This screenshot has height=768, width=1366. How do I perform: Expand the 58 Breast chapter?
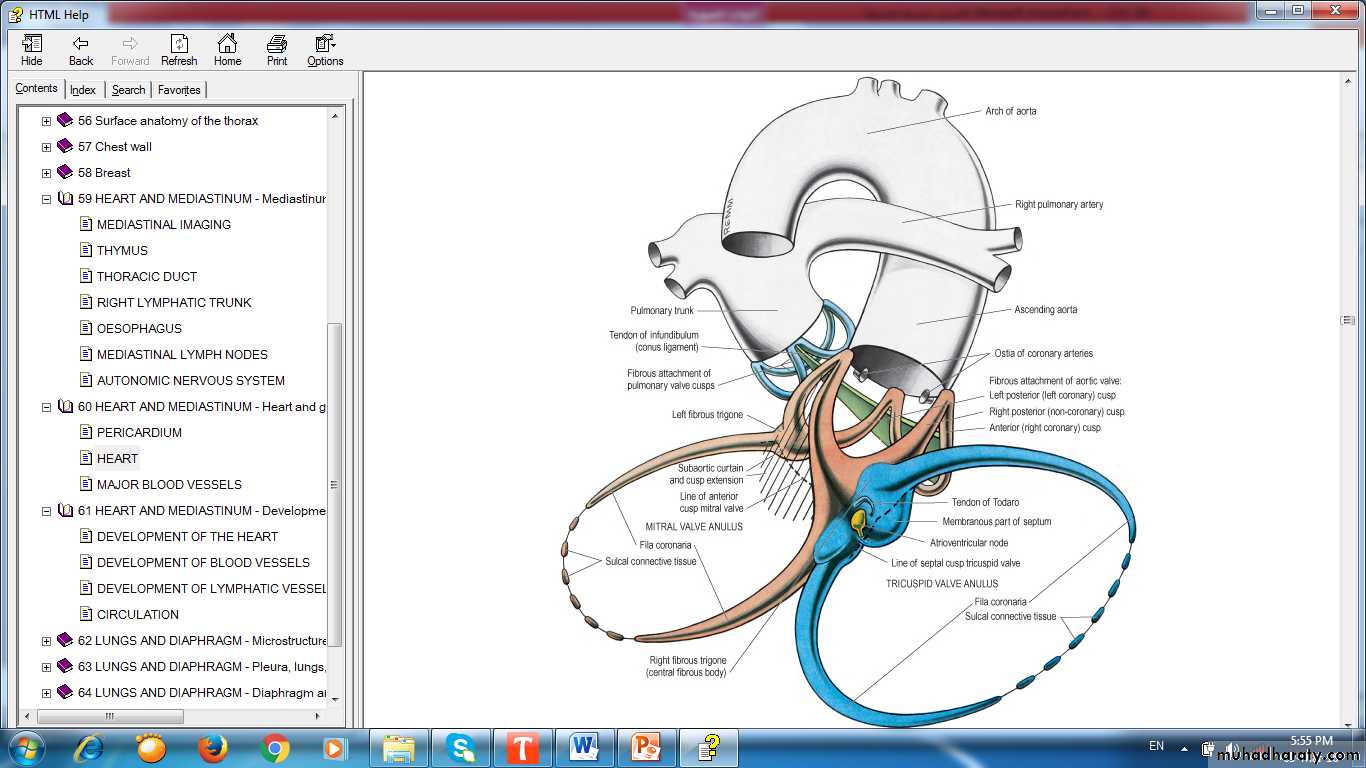pos(46,173)
